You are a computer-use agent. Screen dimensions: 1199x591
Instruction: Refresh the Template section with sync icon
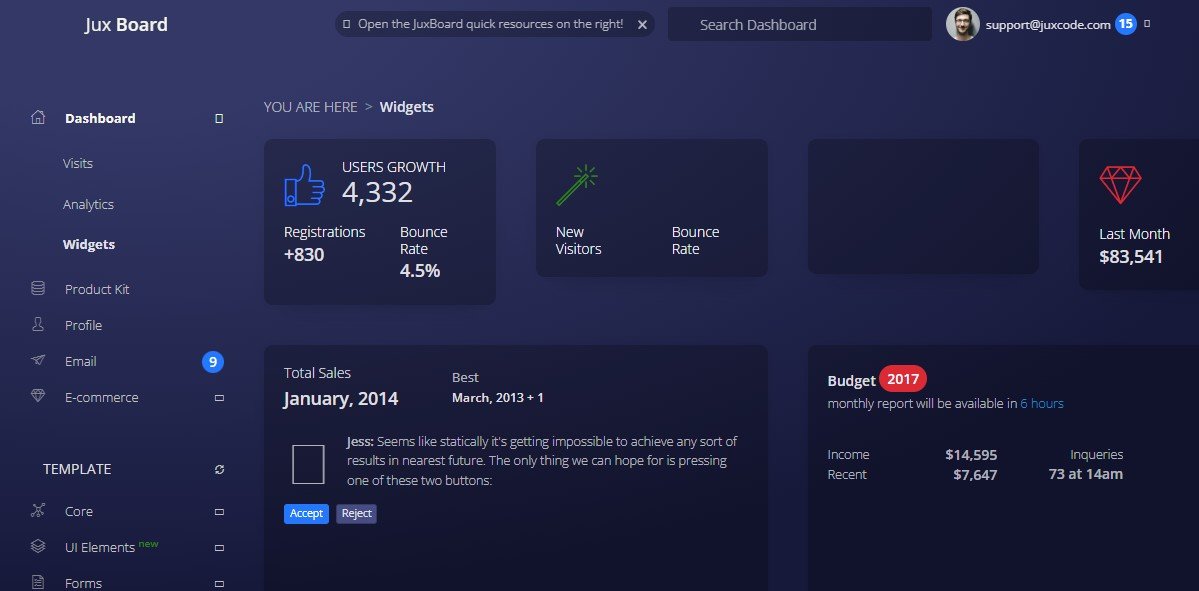(x=219, y=469)
